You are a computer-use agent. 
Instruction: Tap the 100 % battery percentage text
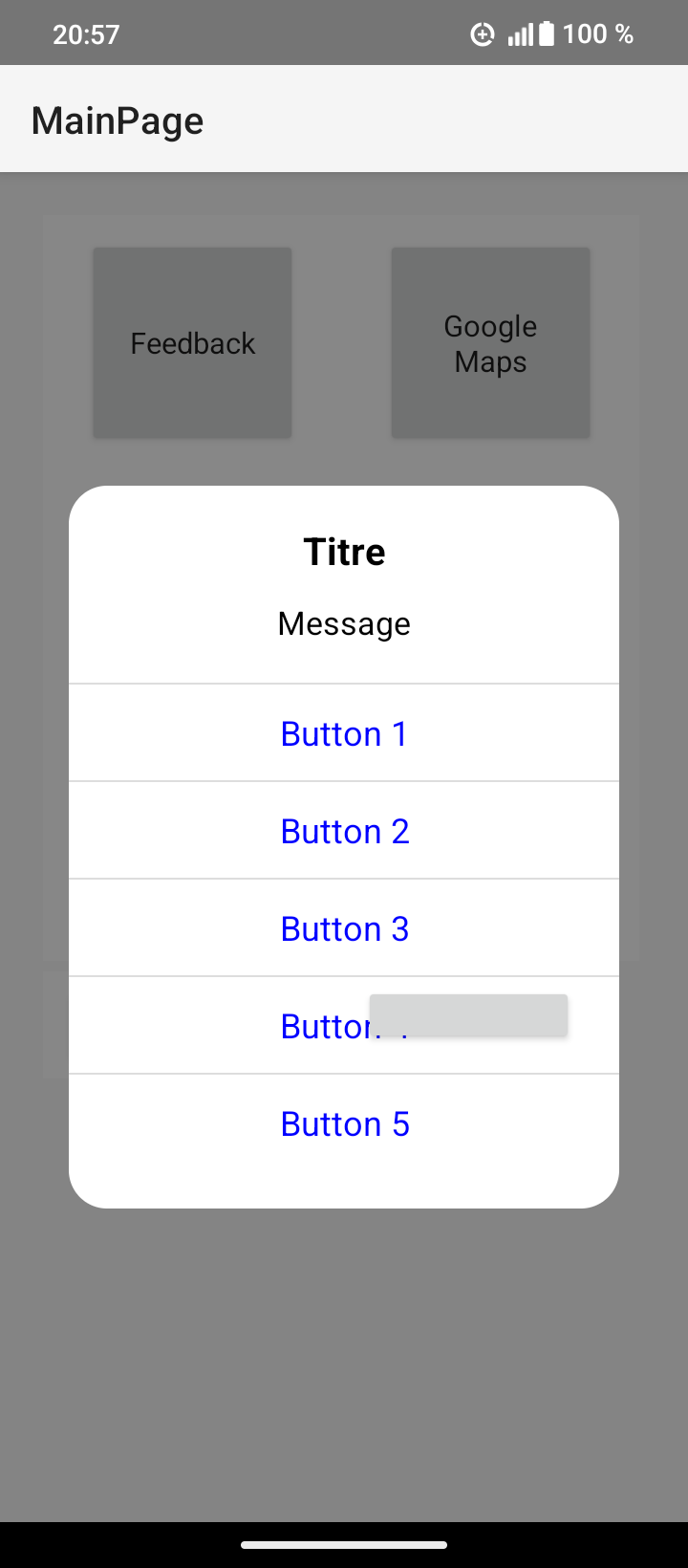[x=598, y=34]
